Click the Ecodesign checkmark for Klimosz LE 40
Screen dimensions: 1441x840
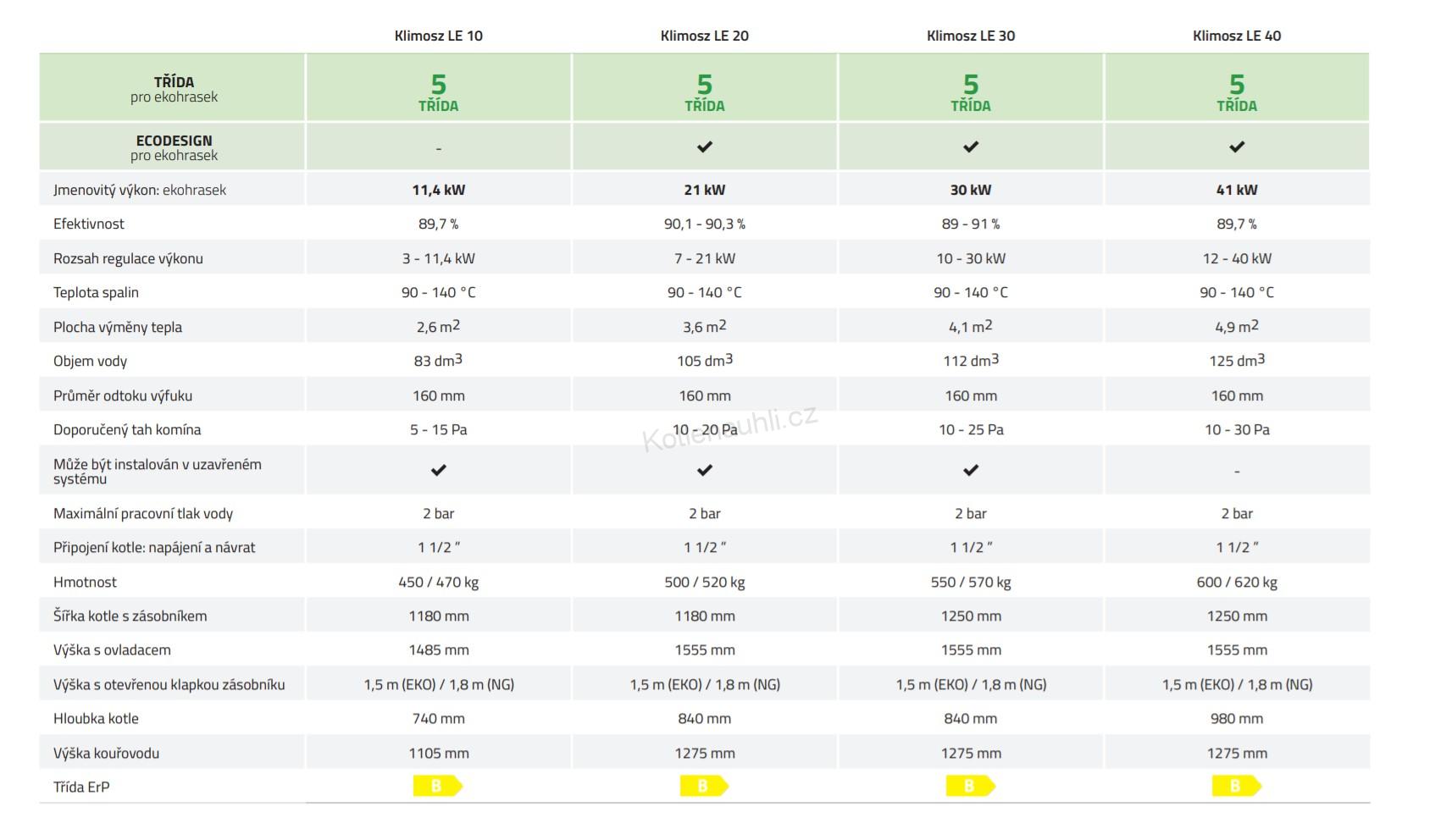1237,146
